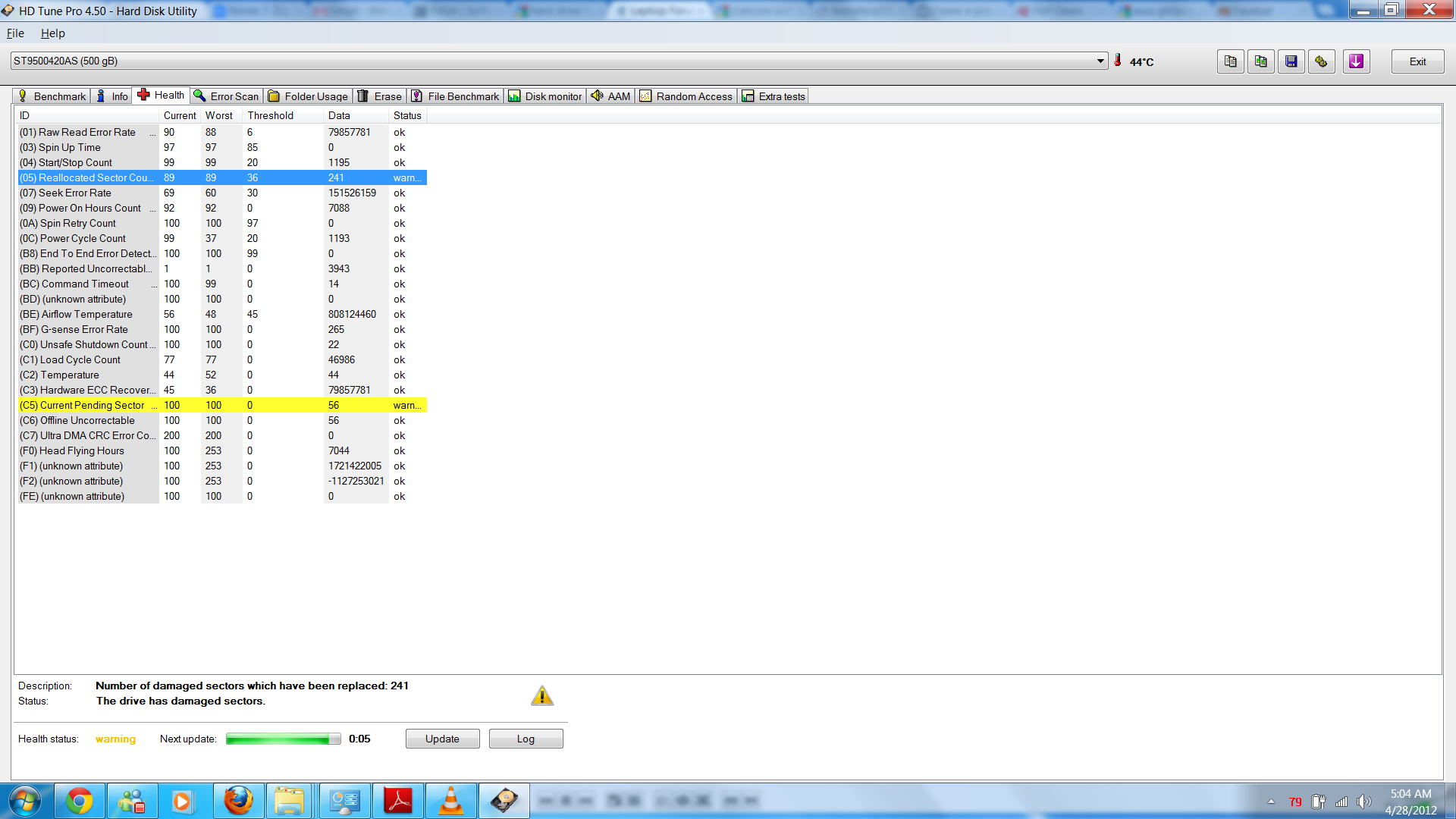Expand the ST9500420AS drive dropdown
The width and height of the screenshot is (1456, 819).
coord(1100,61)
